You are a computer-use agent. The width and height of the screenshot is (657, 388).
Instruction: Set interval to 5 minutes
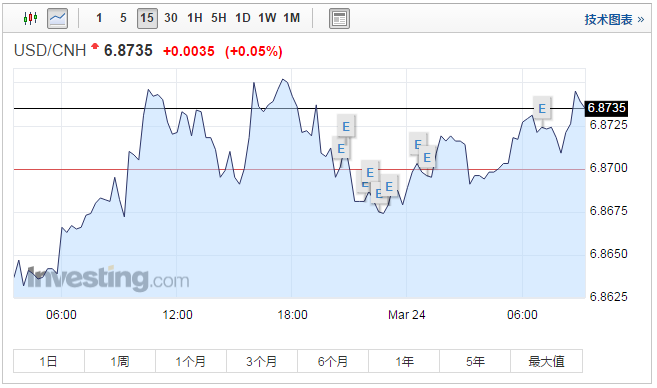point(123,18)
